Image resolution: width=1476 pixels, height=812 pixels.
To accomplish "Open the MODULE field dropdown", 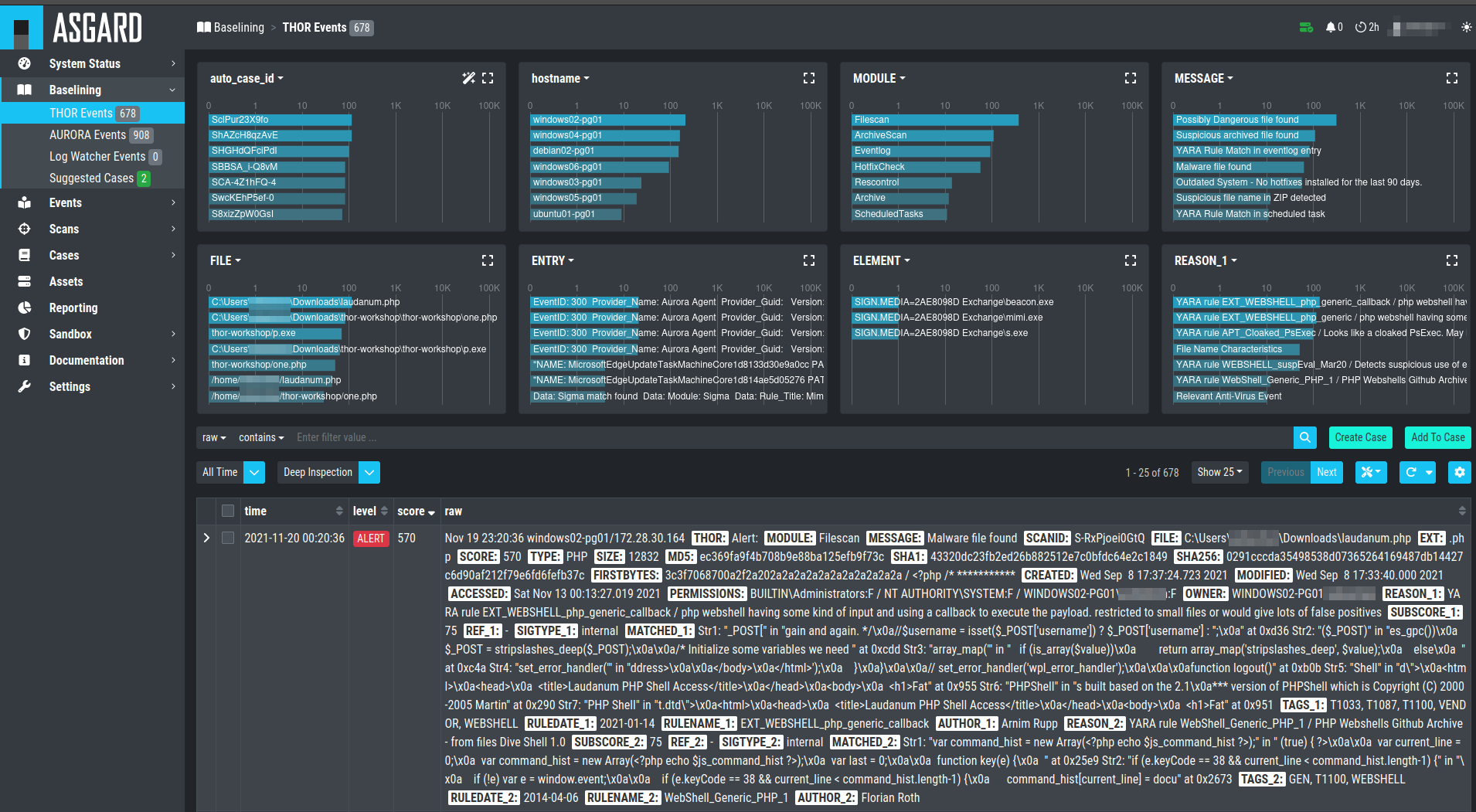I will point(879,78).
